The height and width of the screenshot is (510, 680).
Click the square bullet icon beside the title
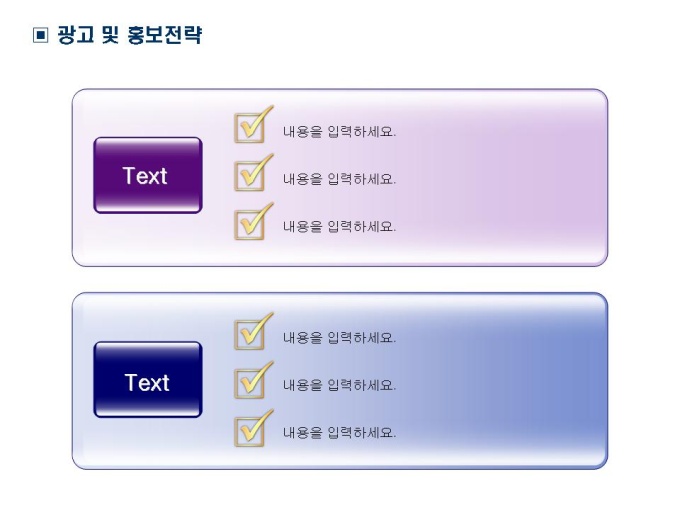[x=41, y=37]
